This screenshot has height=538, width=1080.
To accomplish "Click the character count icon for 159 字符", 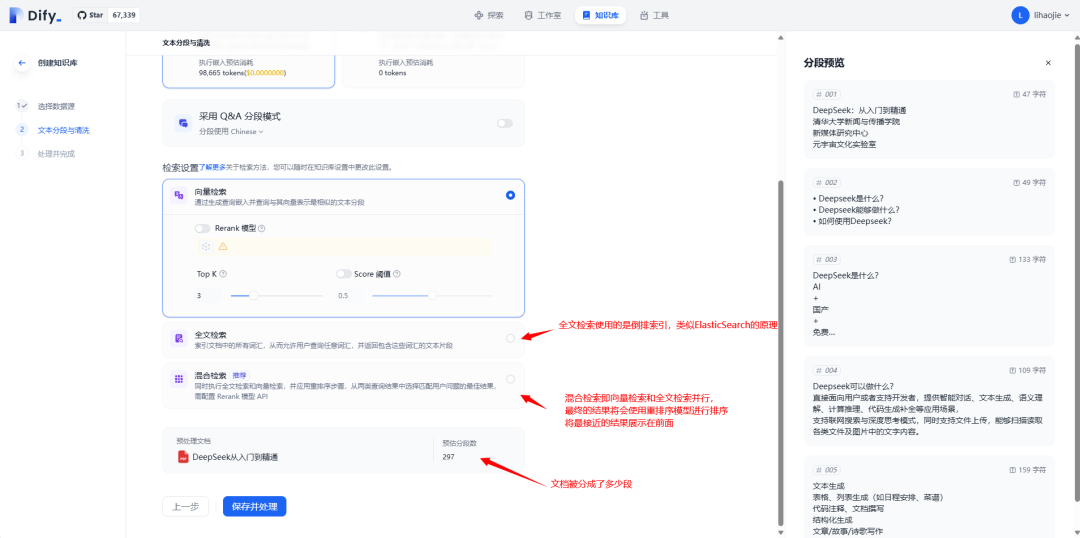I will [1012, 470].
